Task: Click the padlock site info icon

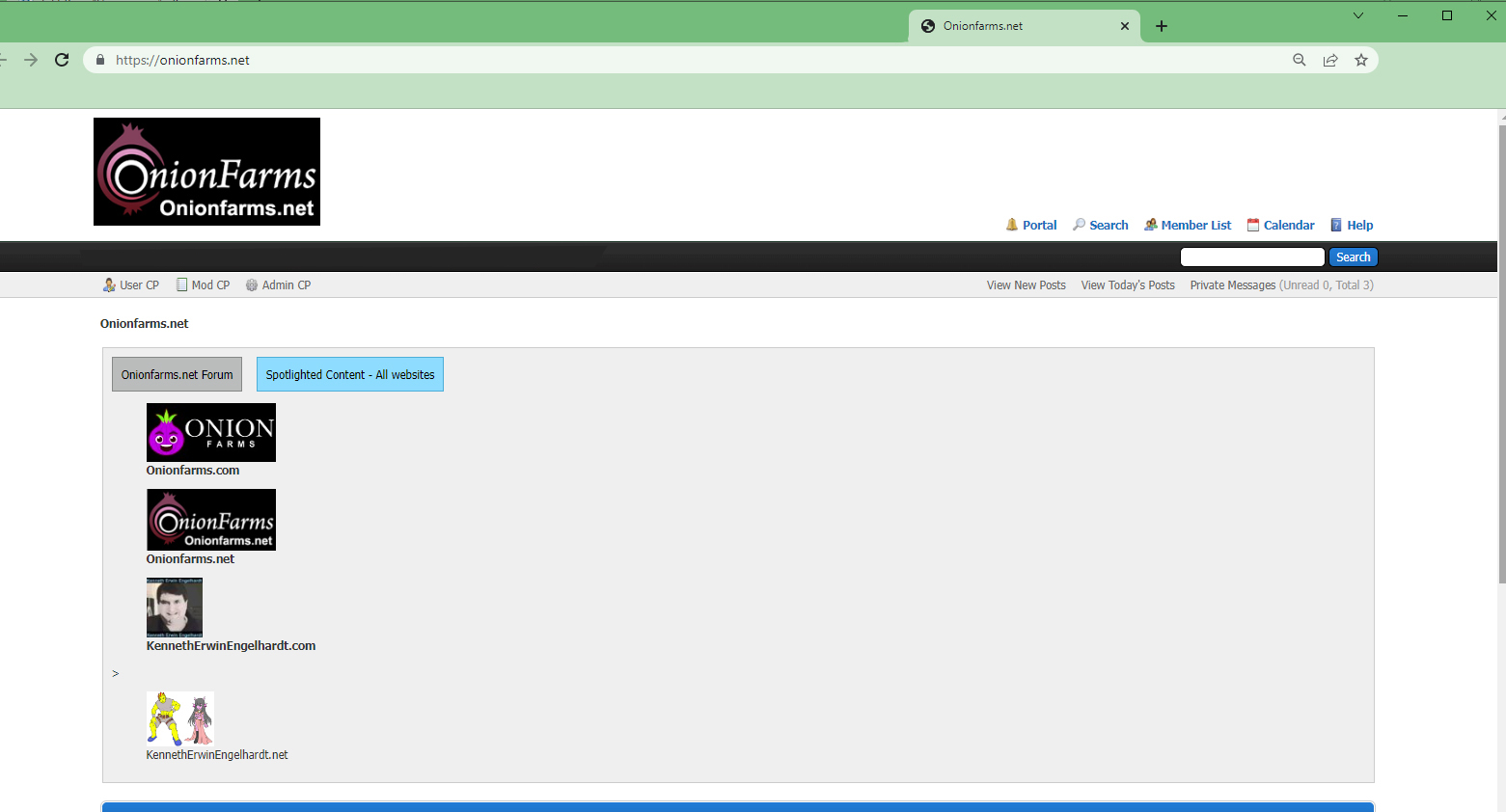Action: click(100, 60)
